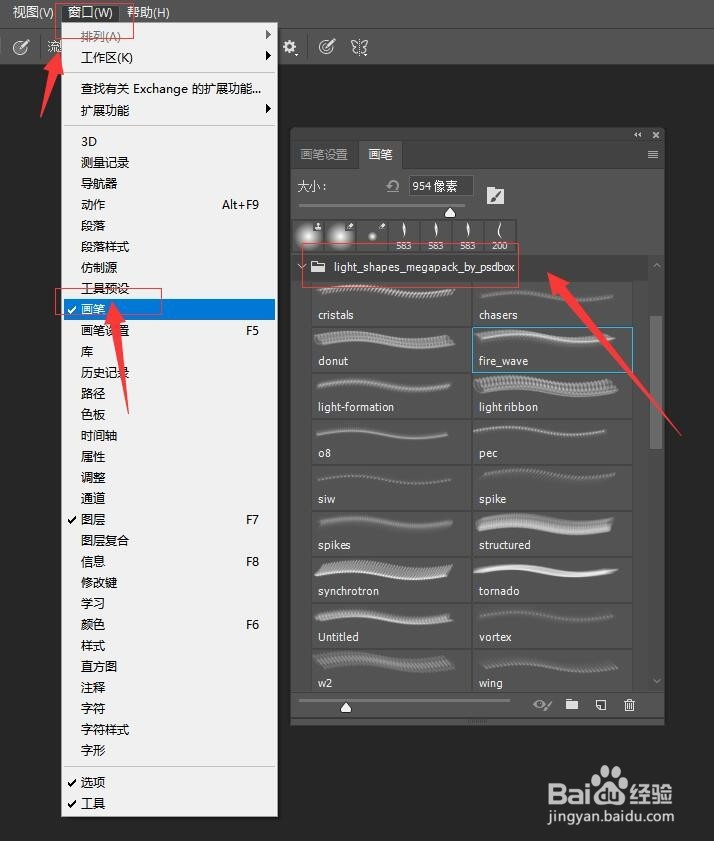The height and width of the screenshot is (841, 714).
Task: Select the second soft round recent brush
Action: tap(340, 235)
